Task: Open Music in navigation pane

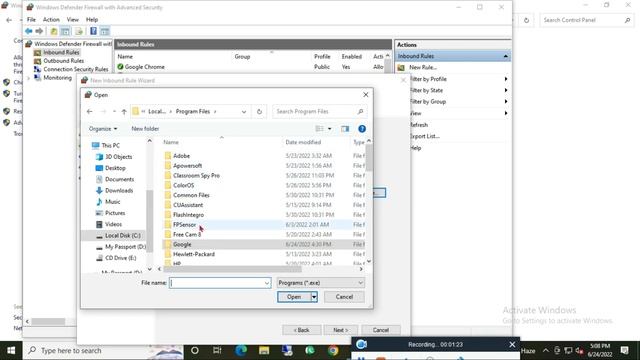Action: 113,202
